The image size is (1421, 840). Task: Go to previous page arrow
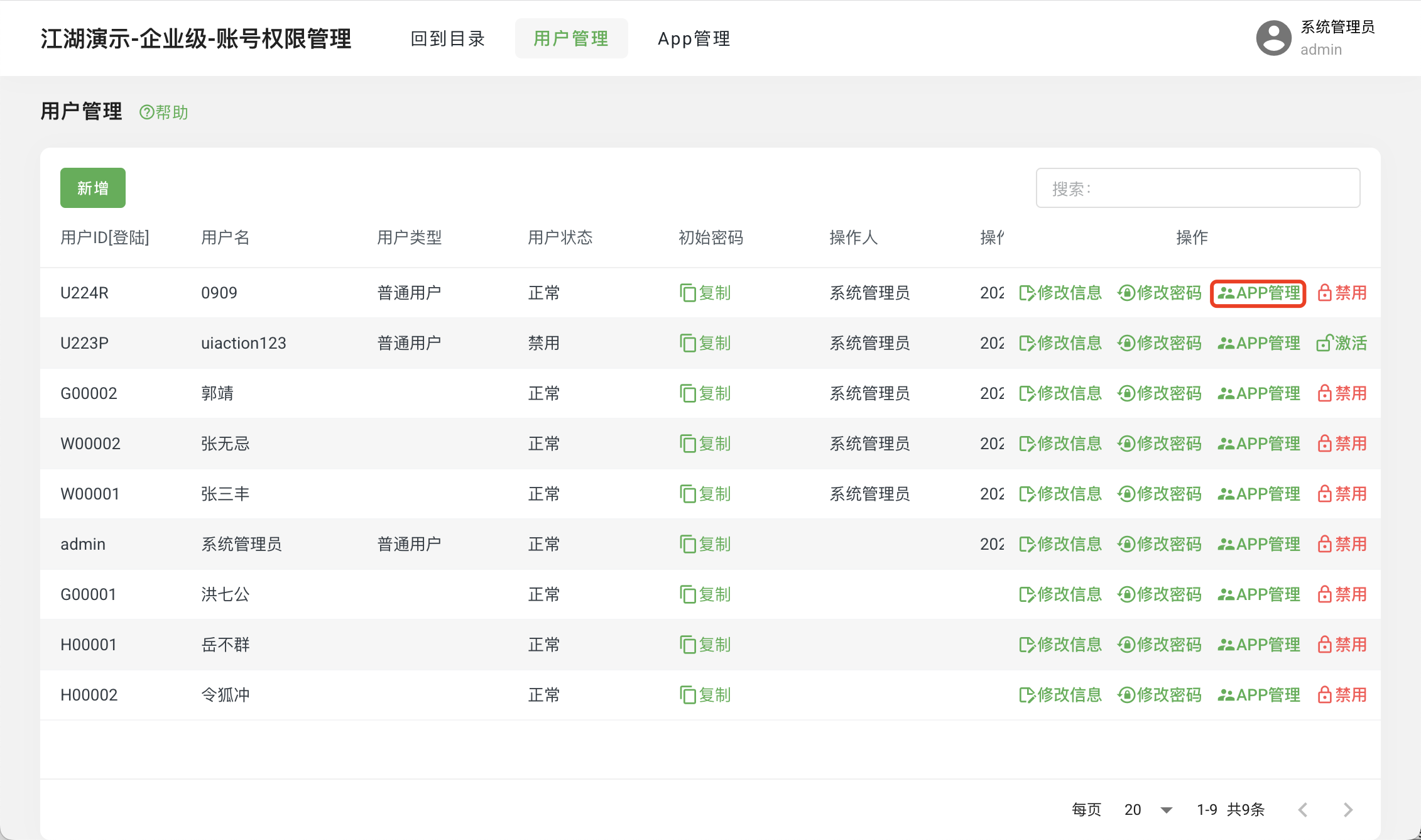[x=1303, y=810]
